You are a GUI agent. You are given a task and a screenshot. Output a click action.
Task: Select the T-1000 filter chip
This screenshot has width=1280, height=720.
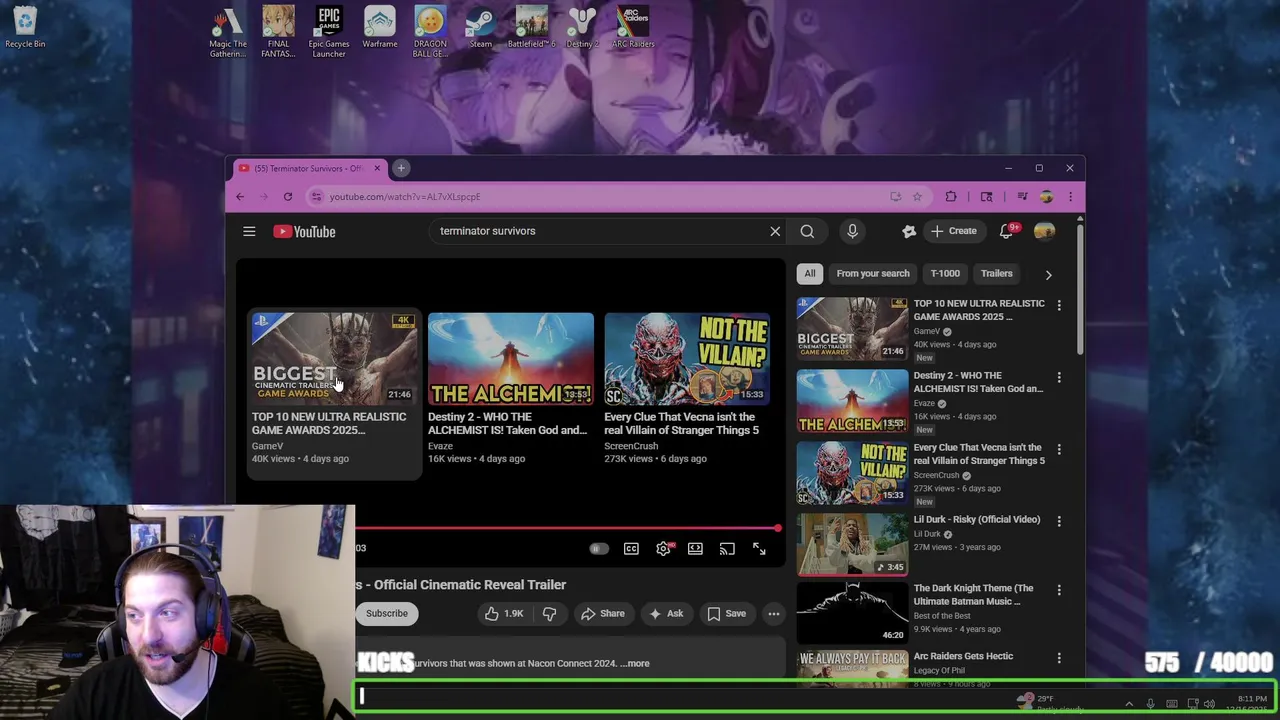click(x=945, y=273)
